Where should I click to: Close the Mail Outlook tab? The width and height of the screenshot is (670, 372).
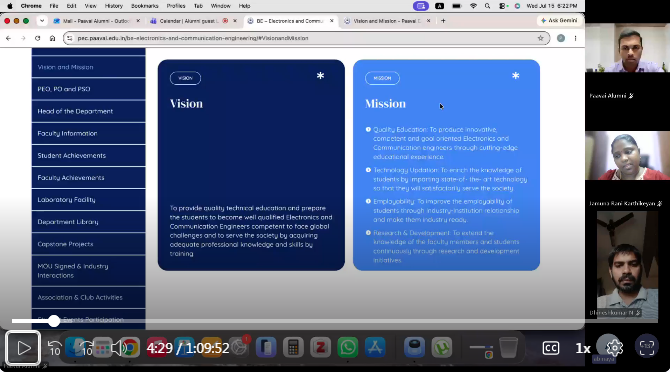click(x=138, y=21)
